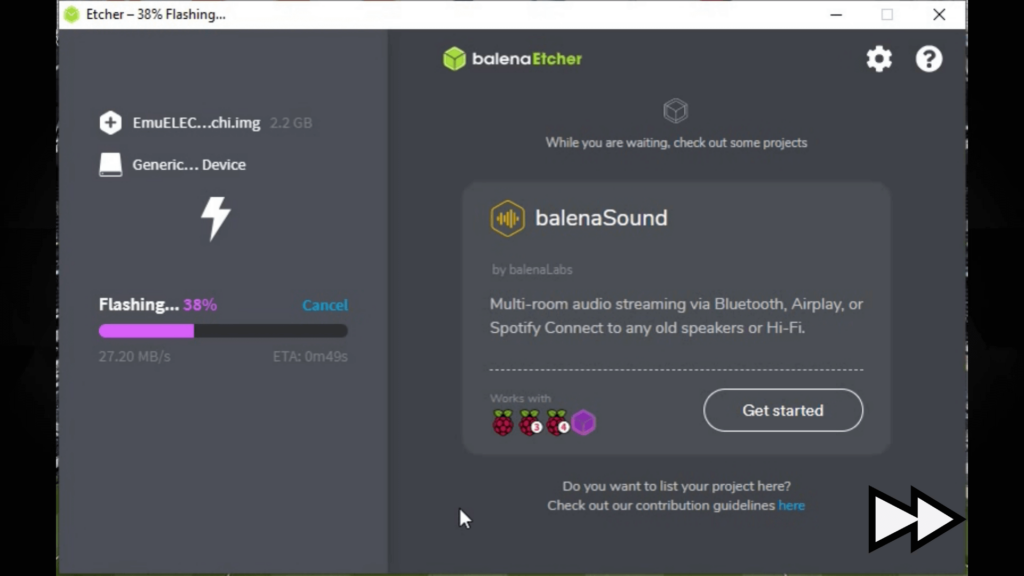Screen dimensions: 1024x576
Task: Click the balenaSound project title
Action: point(601,217)
